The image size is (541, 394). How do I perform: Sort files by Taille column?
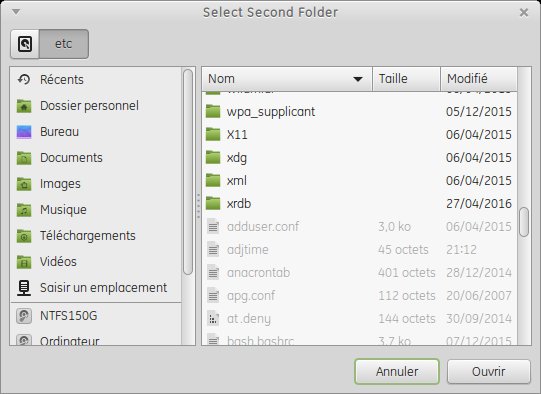406,79
